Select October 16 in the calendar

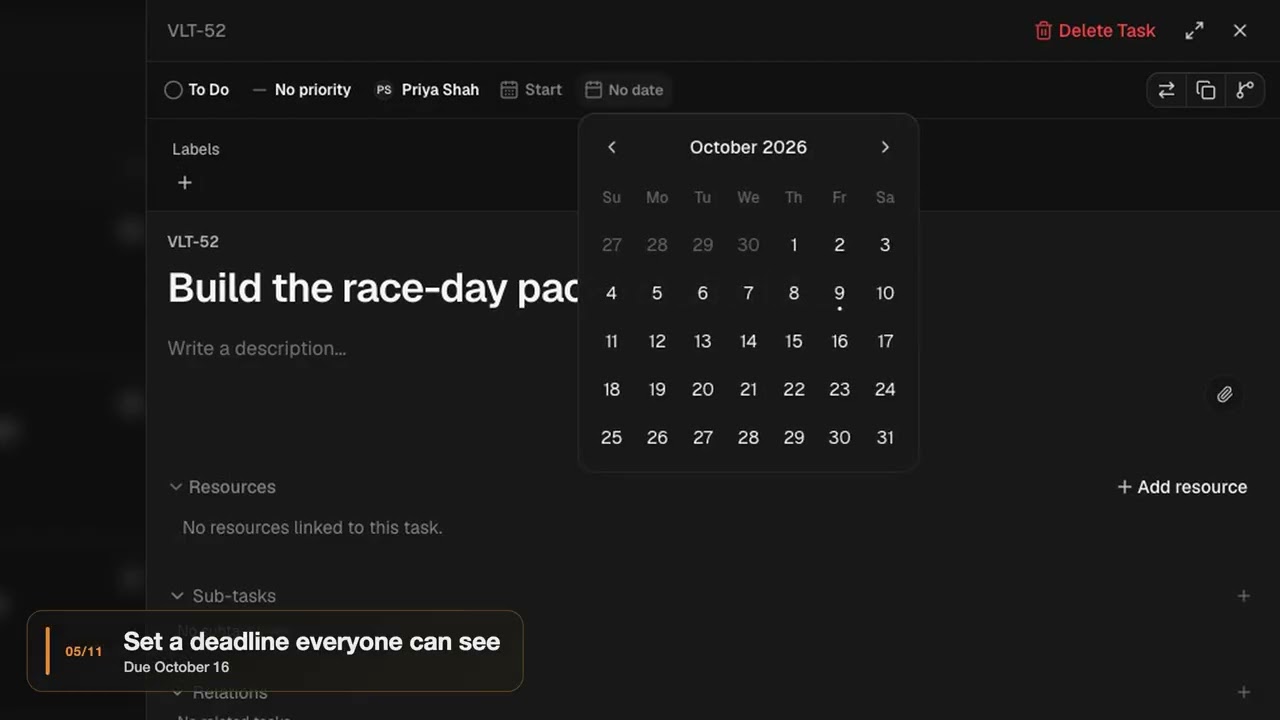click(x=839, y=341)
